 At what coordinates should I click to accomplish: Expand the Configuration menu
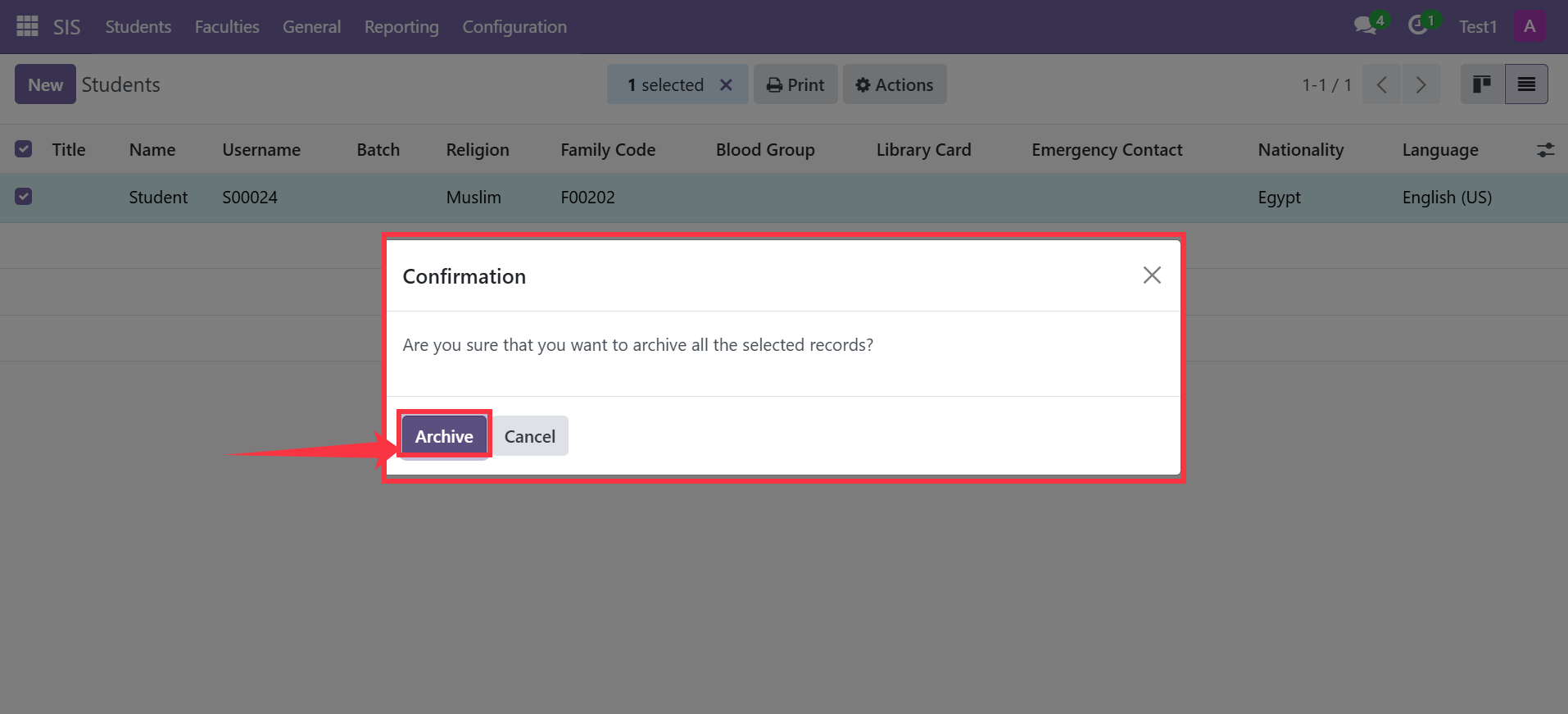514,27
